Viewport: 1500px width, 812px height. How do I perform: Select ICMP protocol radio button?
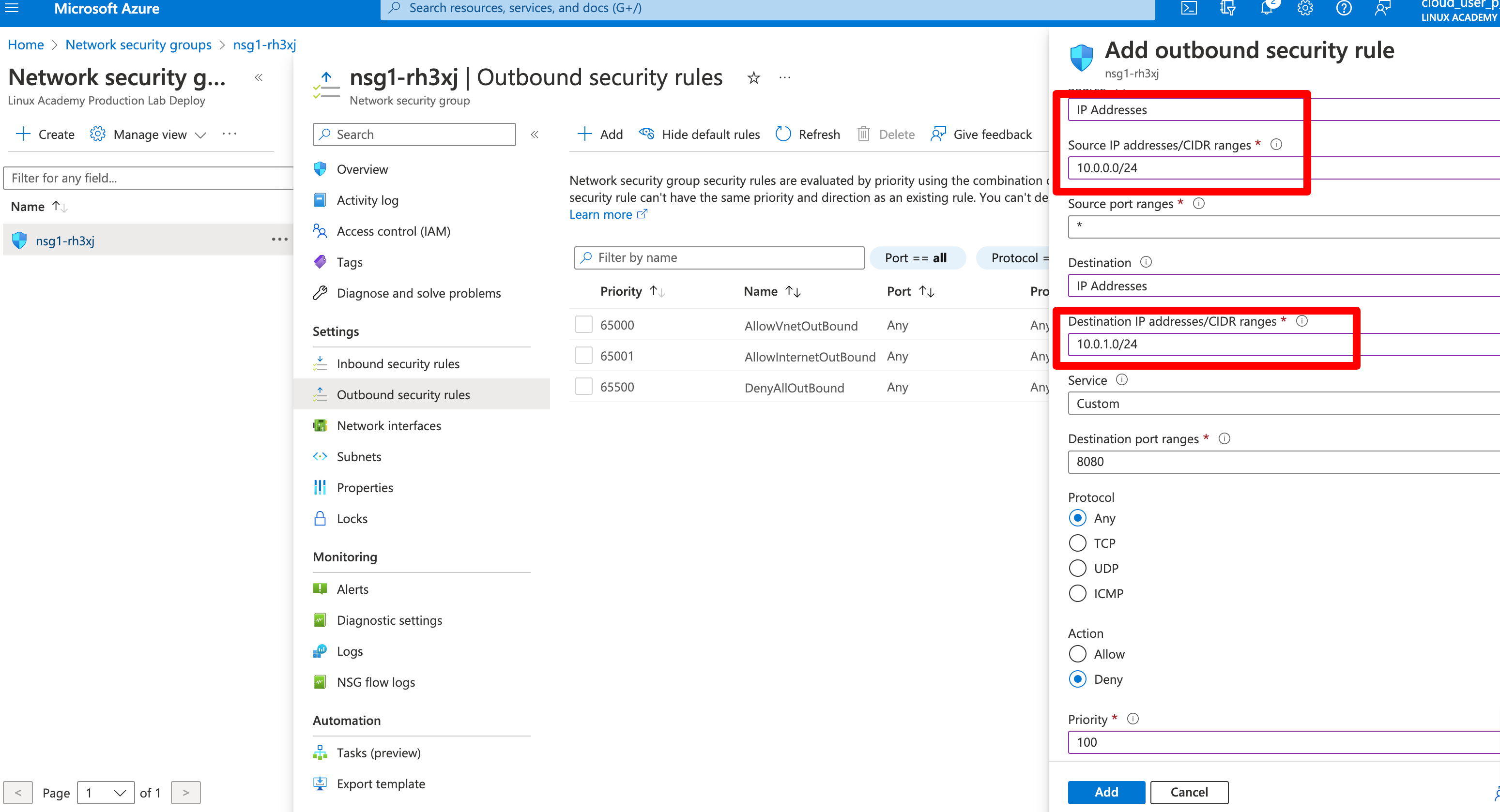tap(1077, 593)
